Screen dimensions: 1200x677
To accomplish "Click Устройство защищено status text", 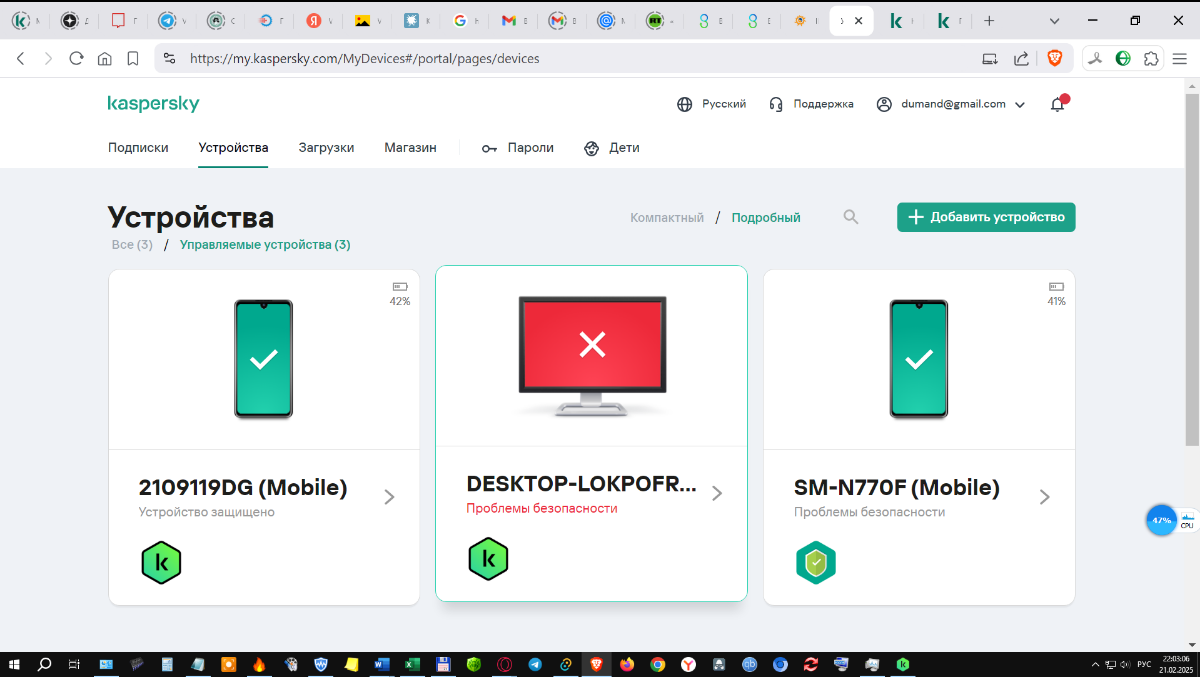I will [x=206, y=512].
